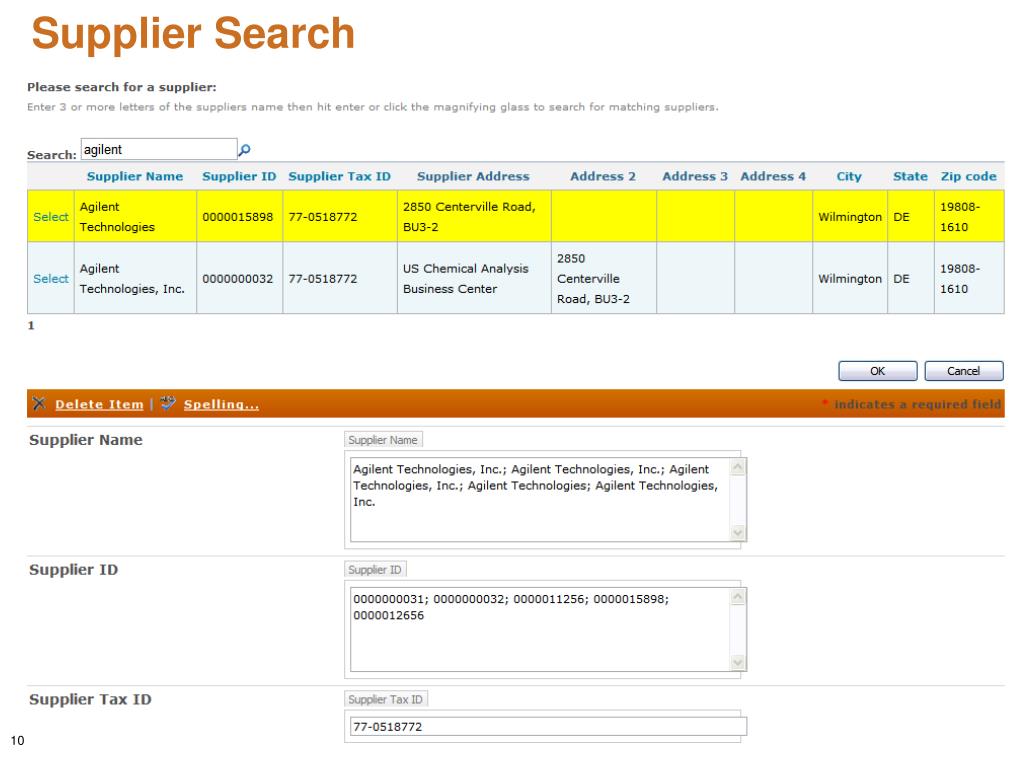
Task: Sort by the Zip code column header
Action: click(968, 176)
